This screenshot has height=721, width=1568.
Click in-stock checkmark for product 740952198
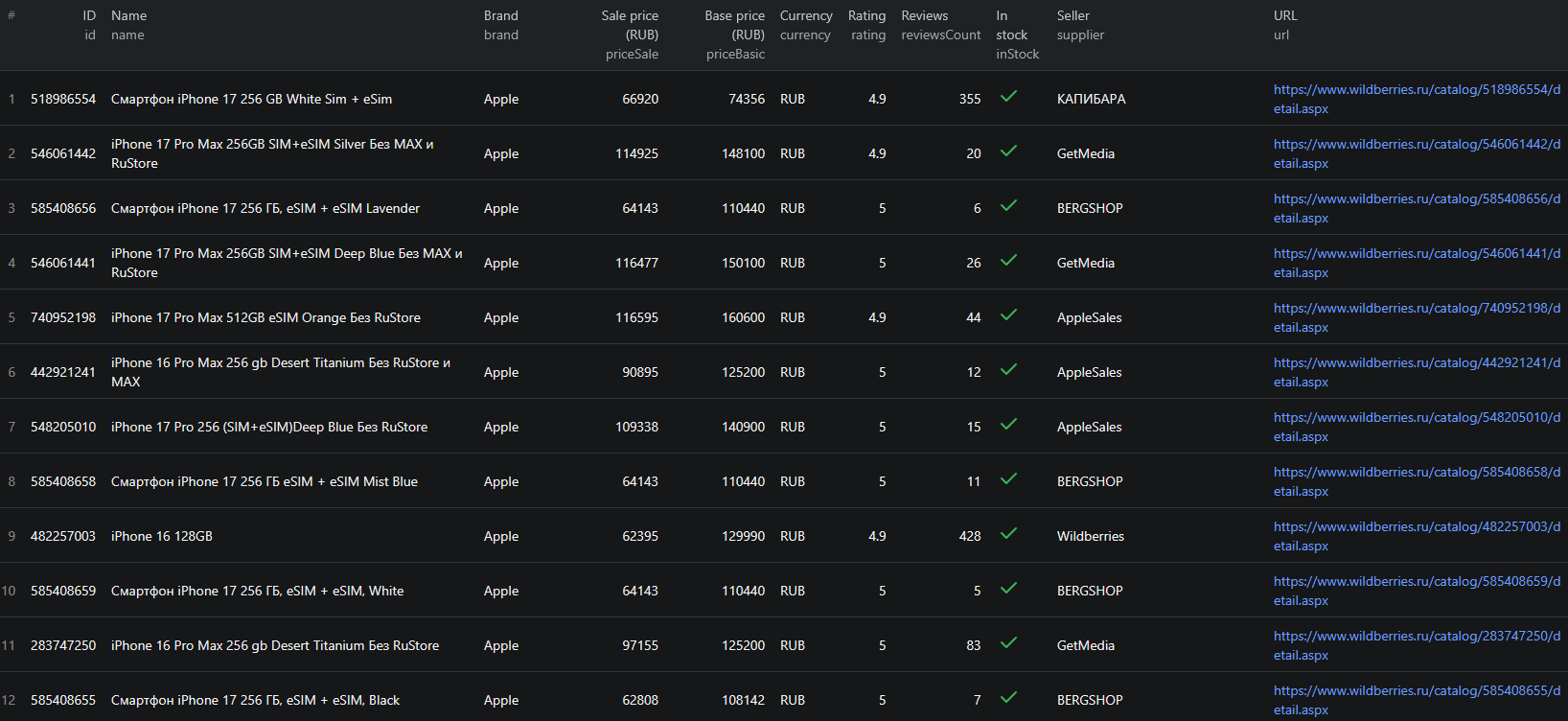click(1008, 314)
